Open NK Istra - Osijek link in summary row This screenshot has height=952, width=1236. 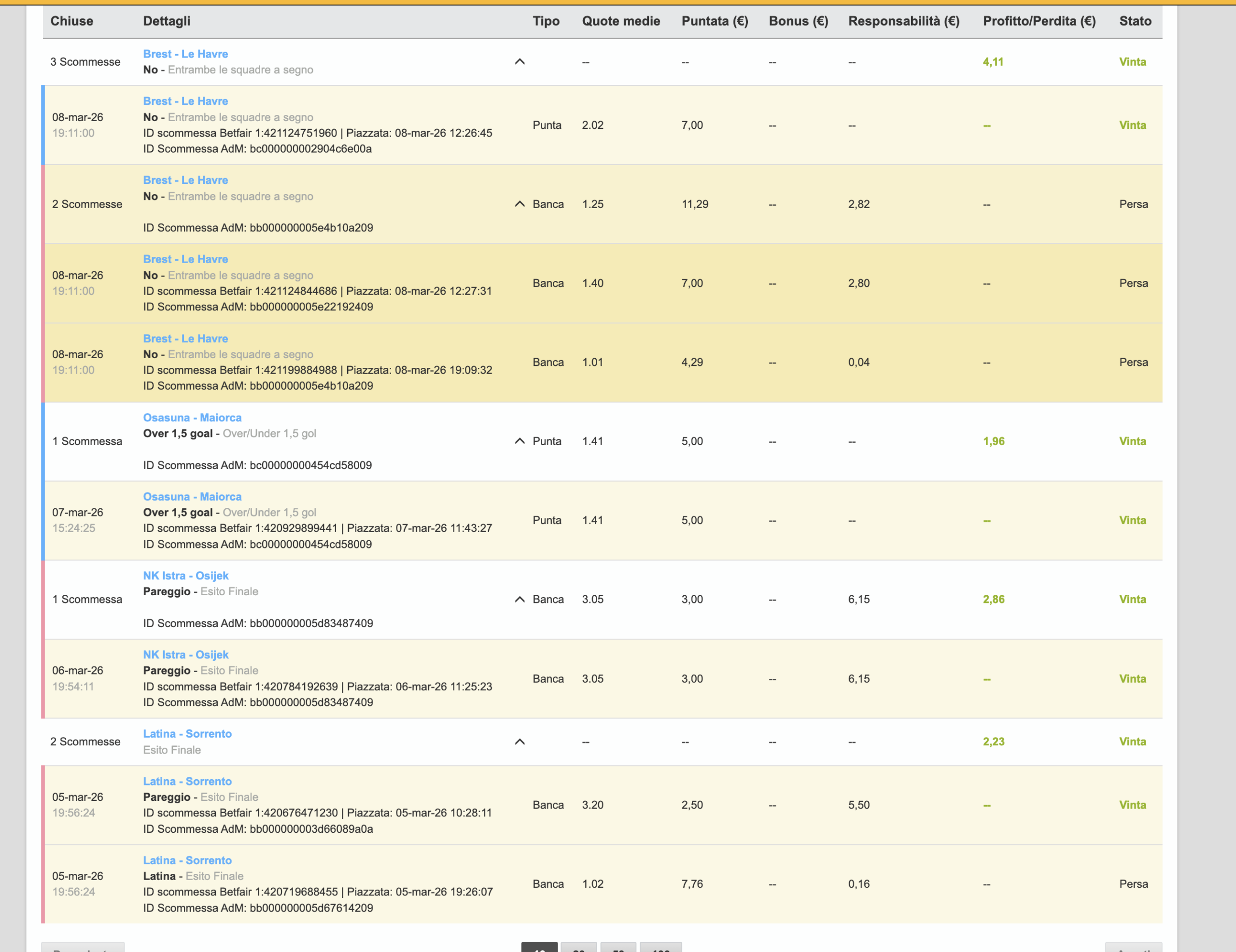click(x=185, y=575)
